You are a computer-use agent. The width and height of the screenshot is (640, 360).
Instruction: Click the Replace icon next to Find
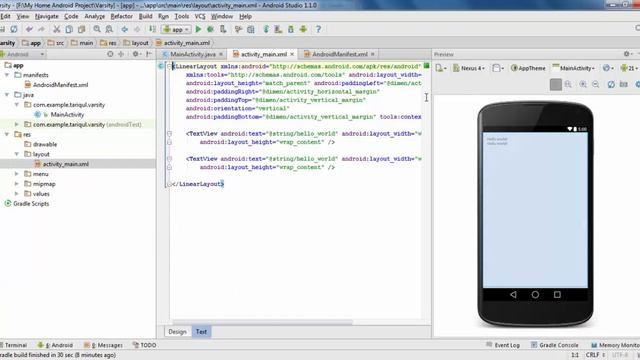pos(109,29)
